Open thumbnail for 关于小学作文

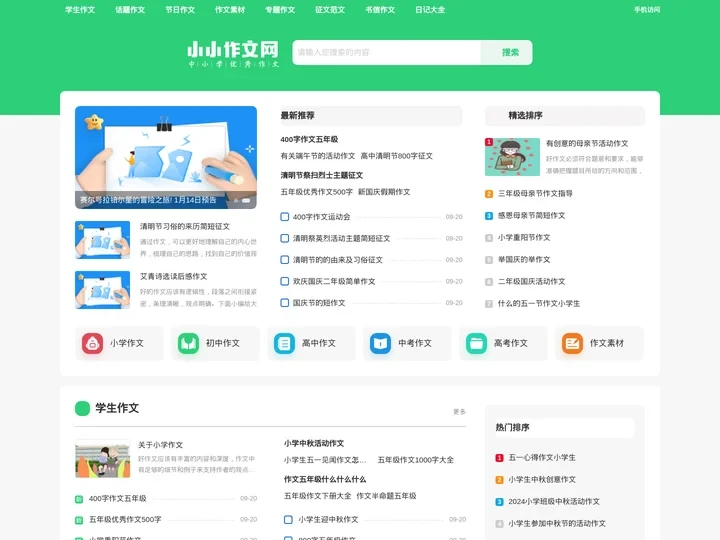click(x=102, y=458)
